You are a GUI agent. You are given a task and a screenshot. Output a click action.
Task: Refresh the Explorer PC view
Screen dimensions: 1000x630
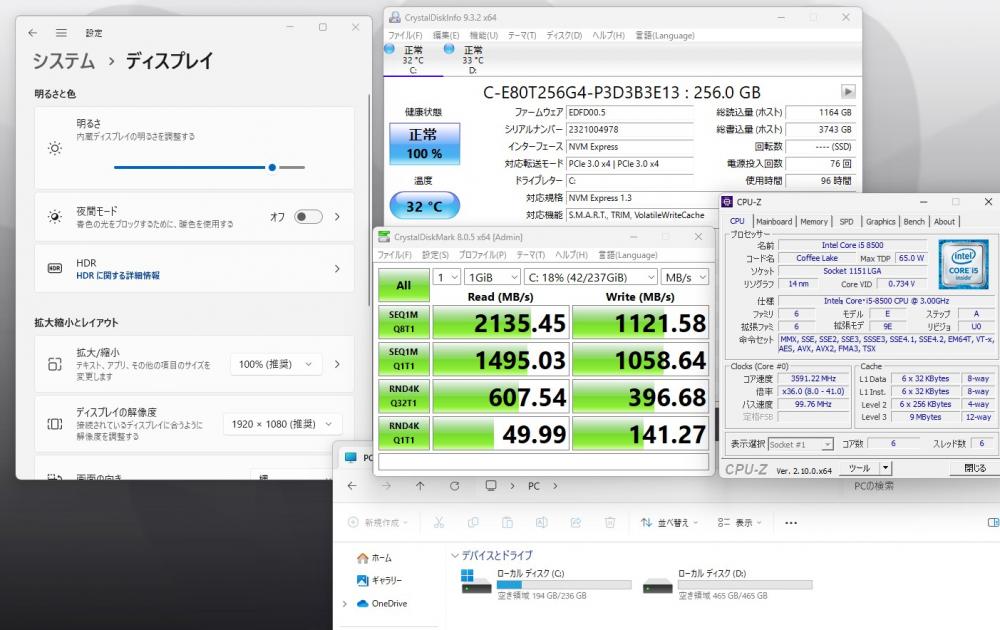click(x=454, y=486)
